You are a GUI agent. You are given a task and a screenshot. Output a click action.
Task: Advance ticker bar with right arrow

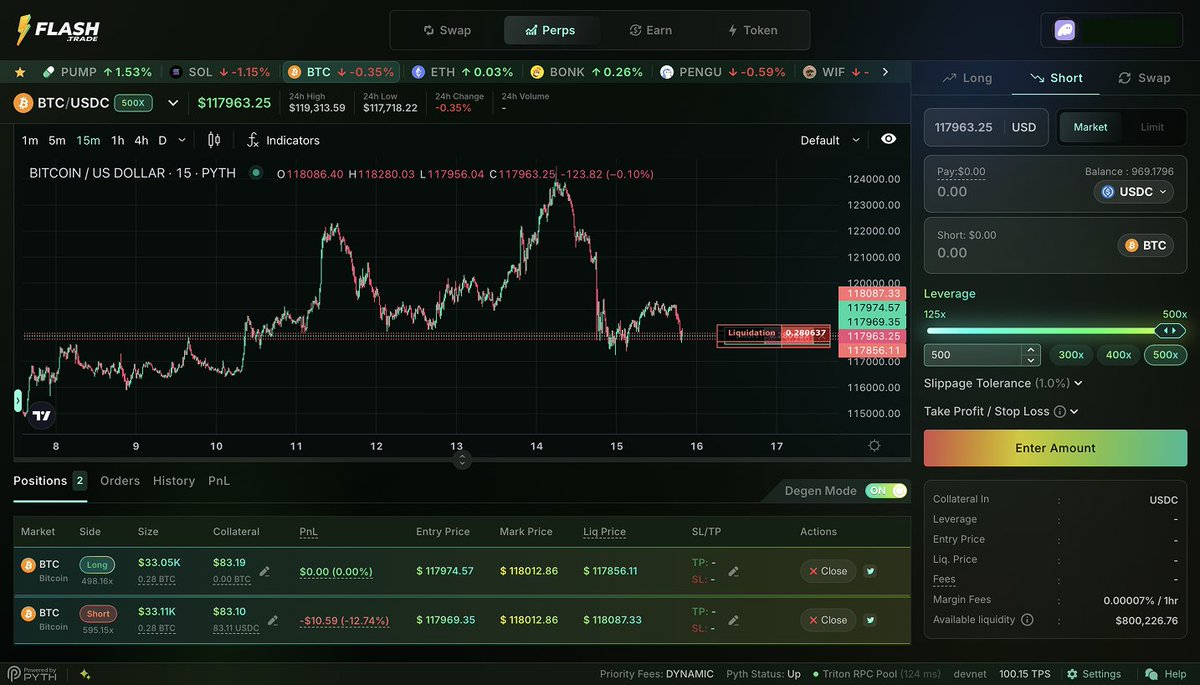click(x=885, y=72)
